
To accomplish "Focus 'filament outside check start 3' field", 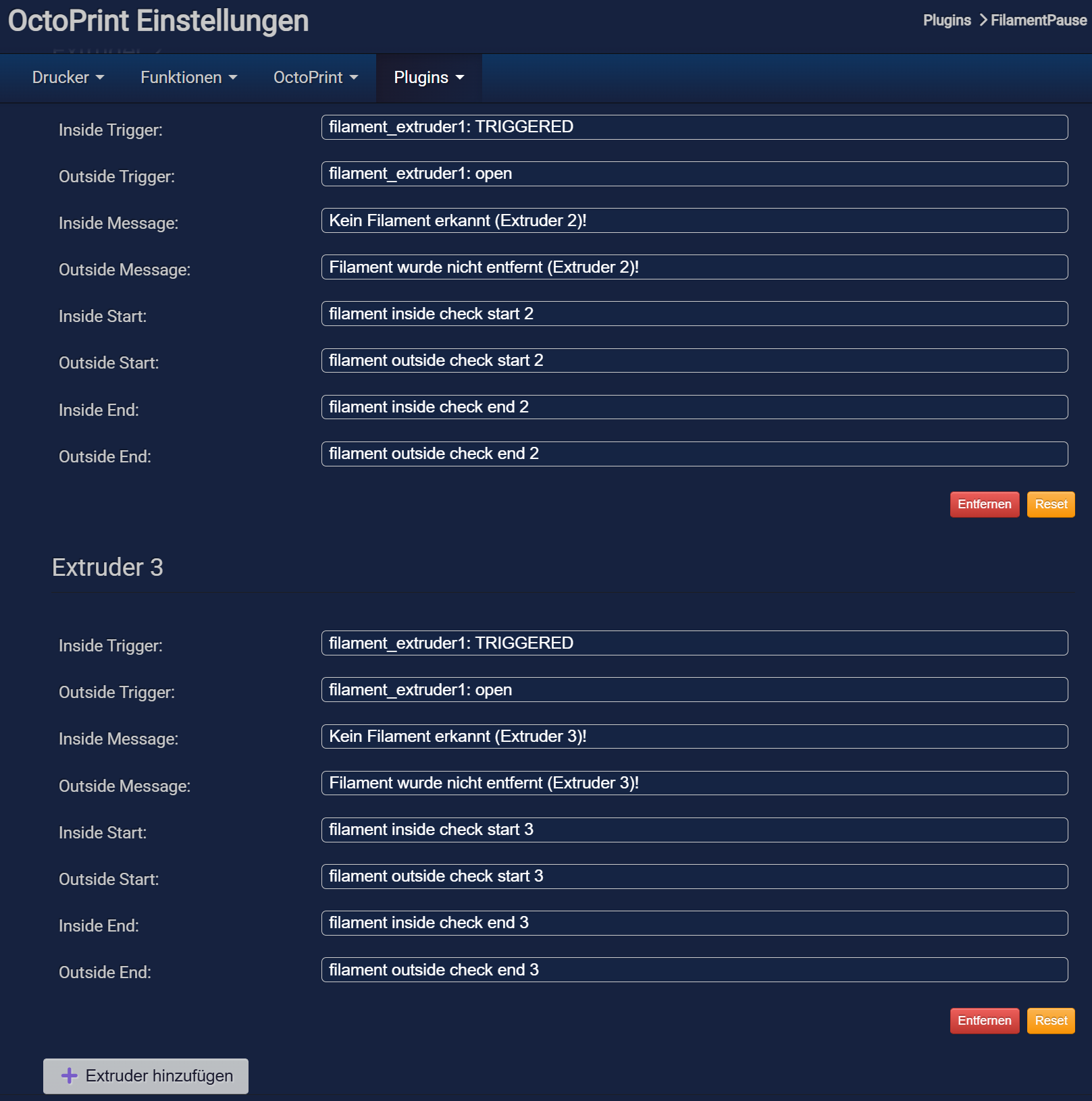I will click(x=694, y=876).
